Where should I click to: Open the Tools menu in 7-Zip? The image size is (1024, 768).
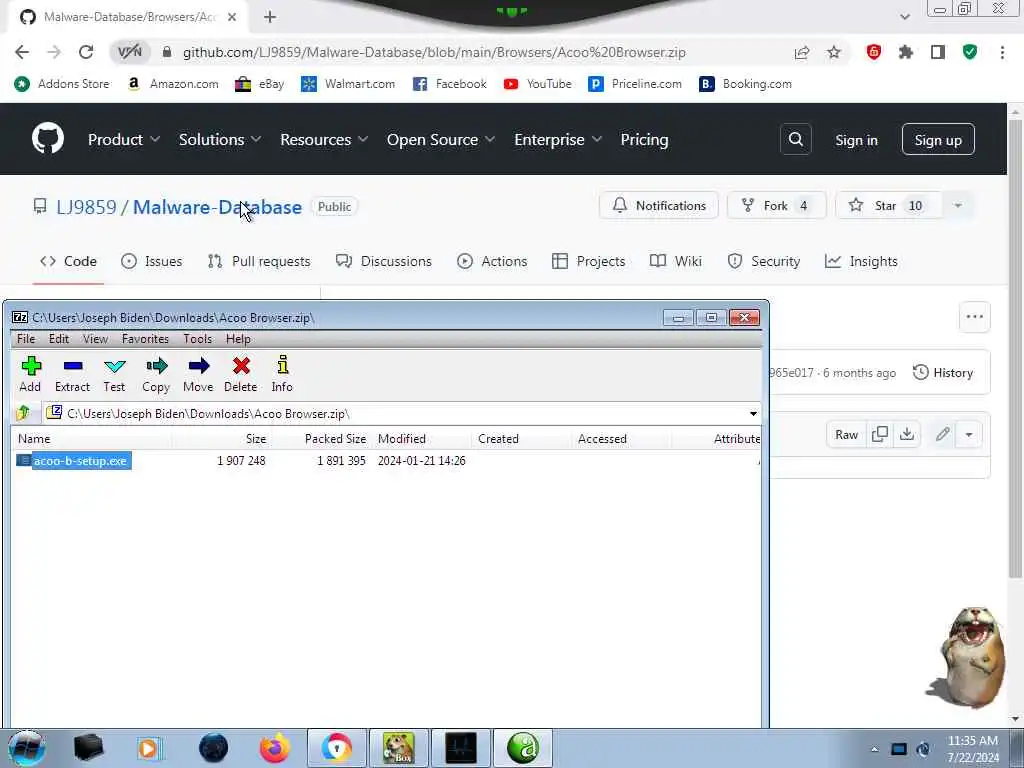coord(197,338)
